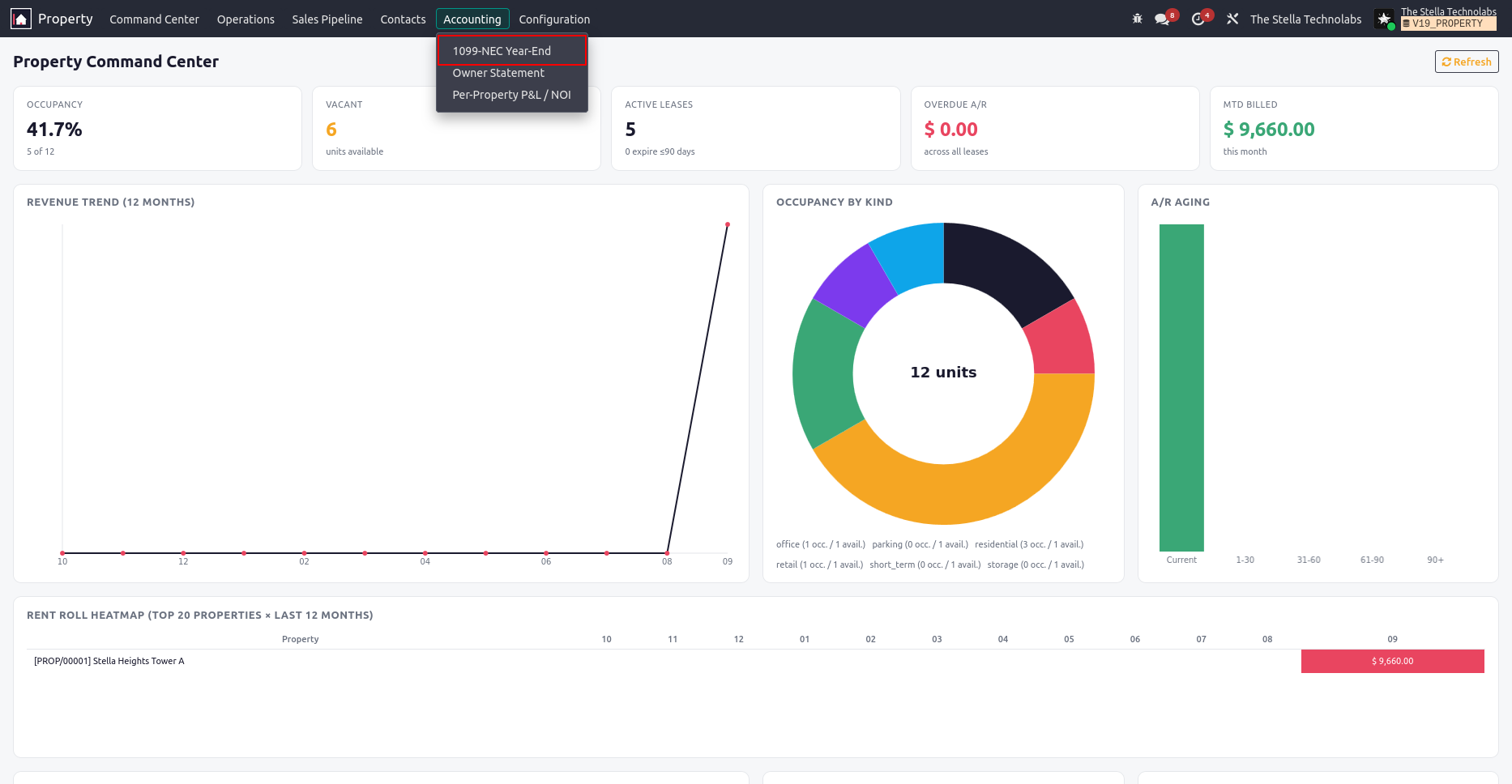Click the parking legend entry
This screenshot has width=1512, height=784.
920,544
